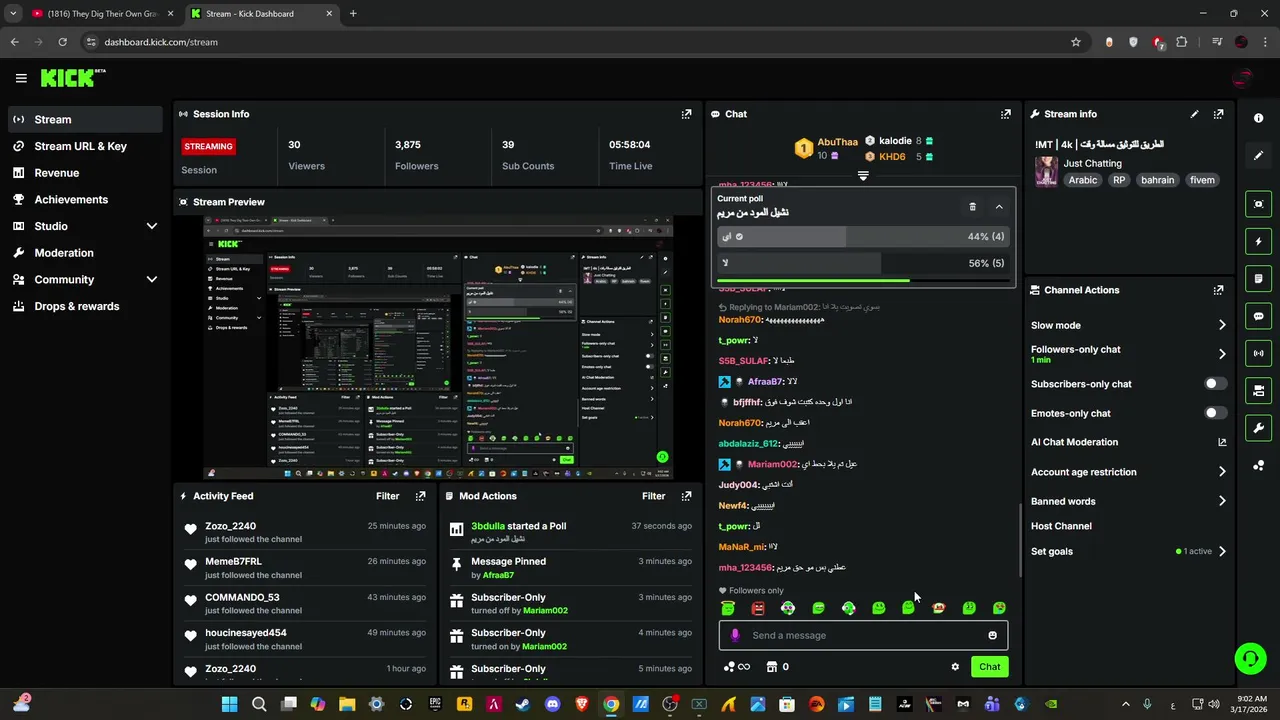The width and height of the screenshot is (1280, 720).
Task: Open Steam from the taskbar
Action: tap(523, 704)
